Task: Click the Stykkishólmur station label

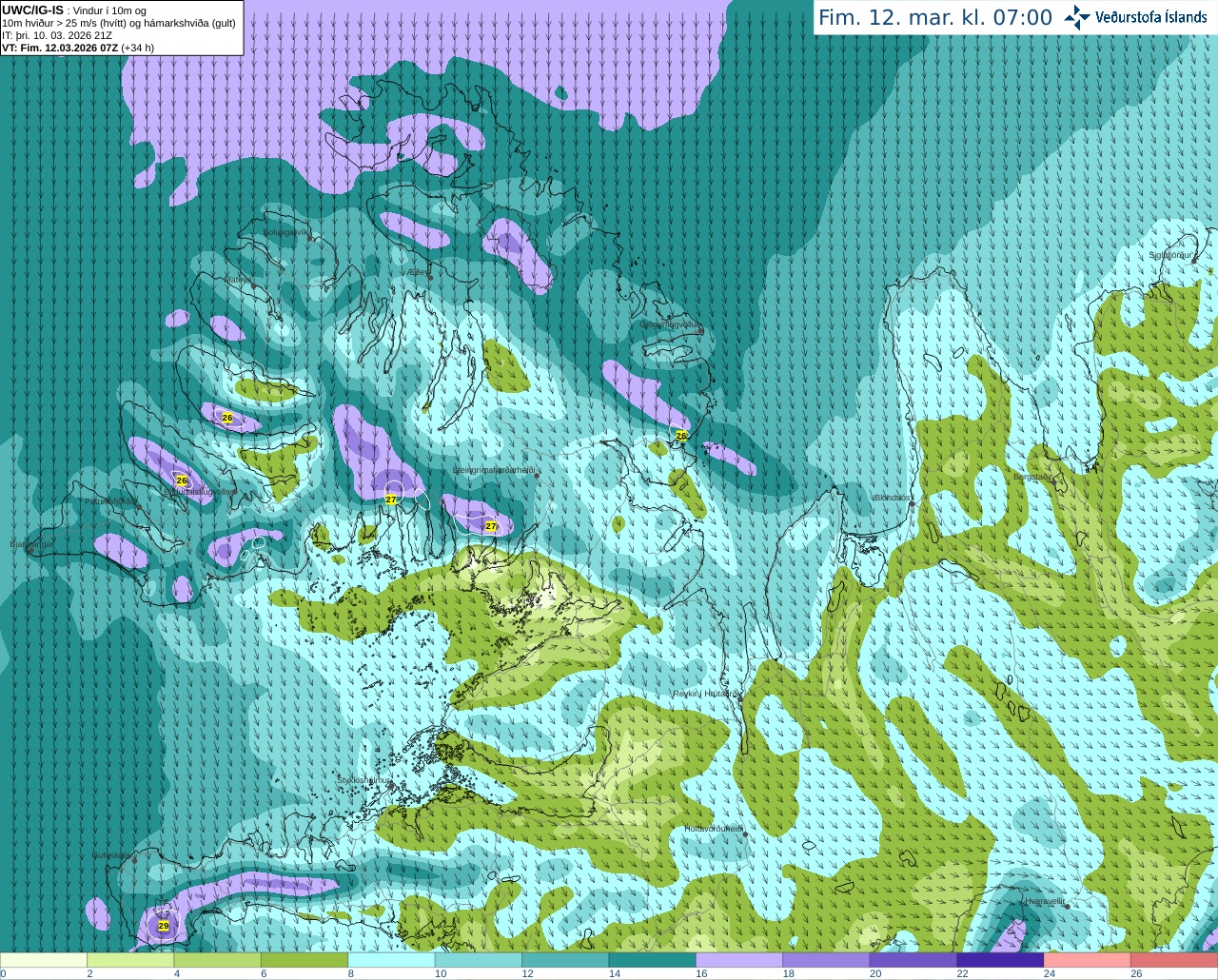Action: point(363,779)
